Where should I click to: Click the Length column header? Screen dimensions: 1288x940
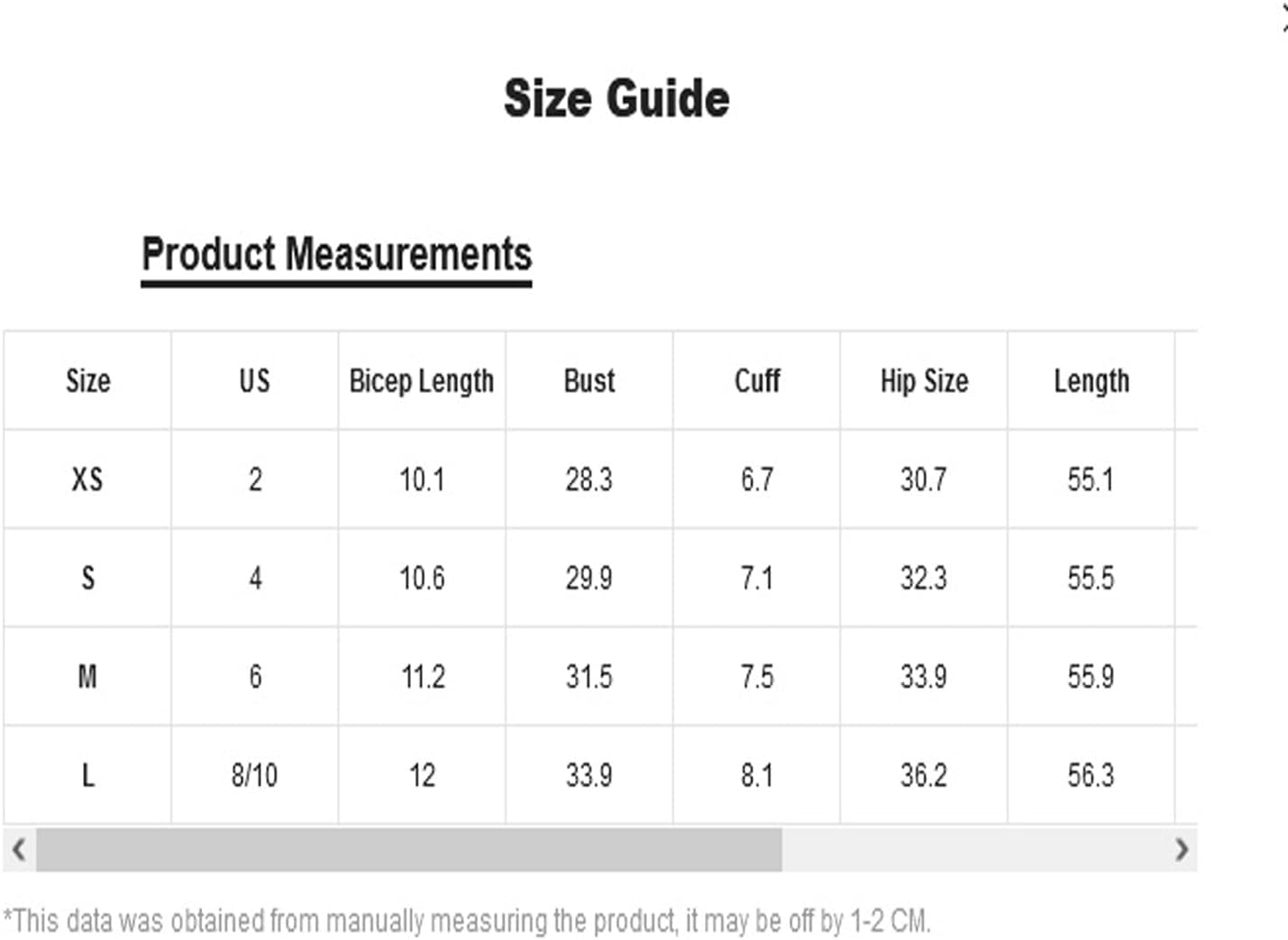1092,380
